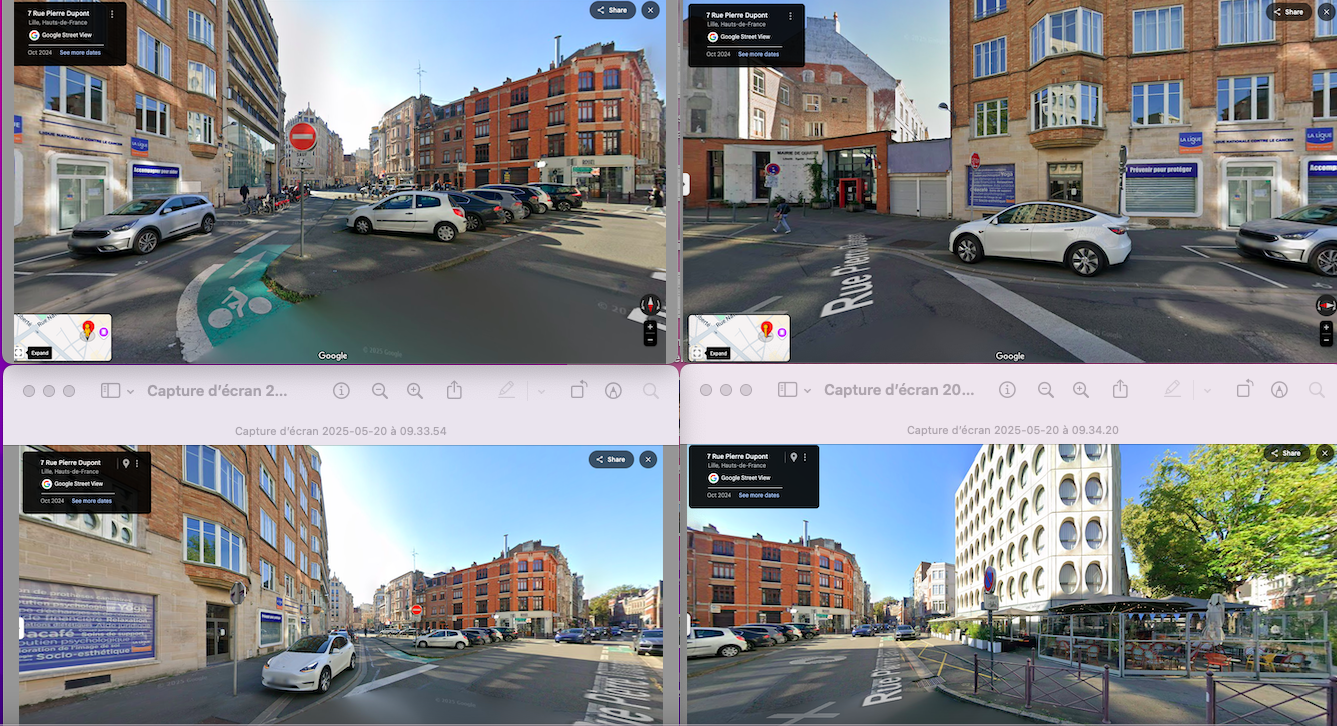
Task: Rotate the image in bottom-left Preview window
Action: [578, 391]
